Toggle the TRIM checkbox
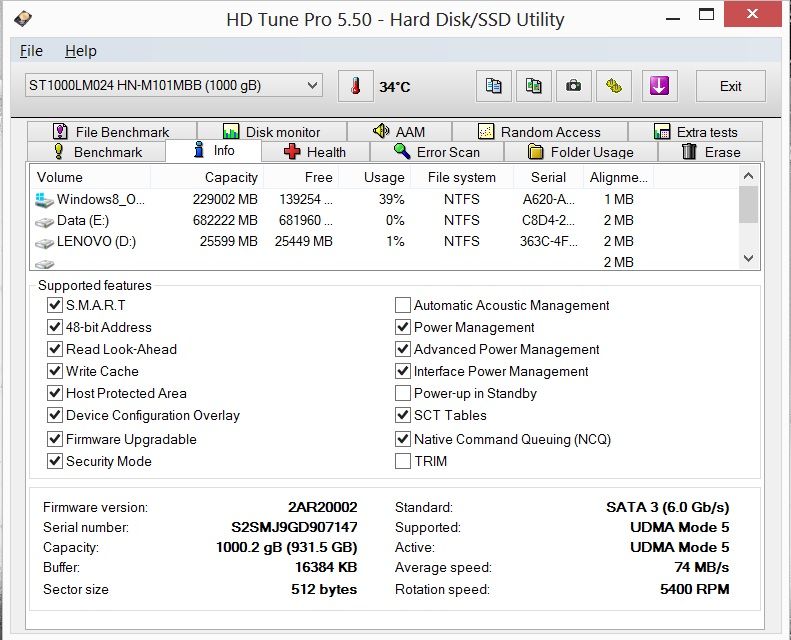The image size is (791, 640). 403,461
